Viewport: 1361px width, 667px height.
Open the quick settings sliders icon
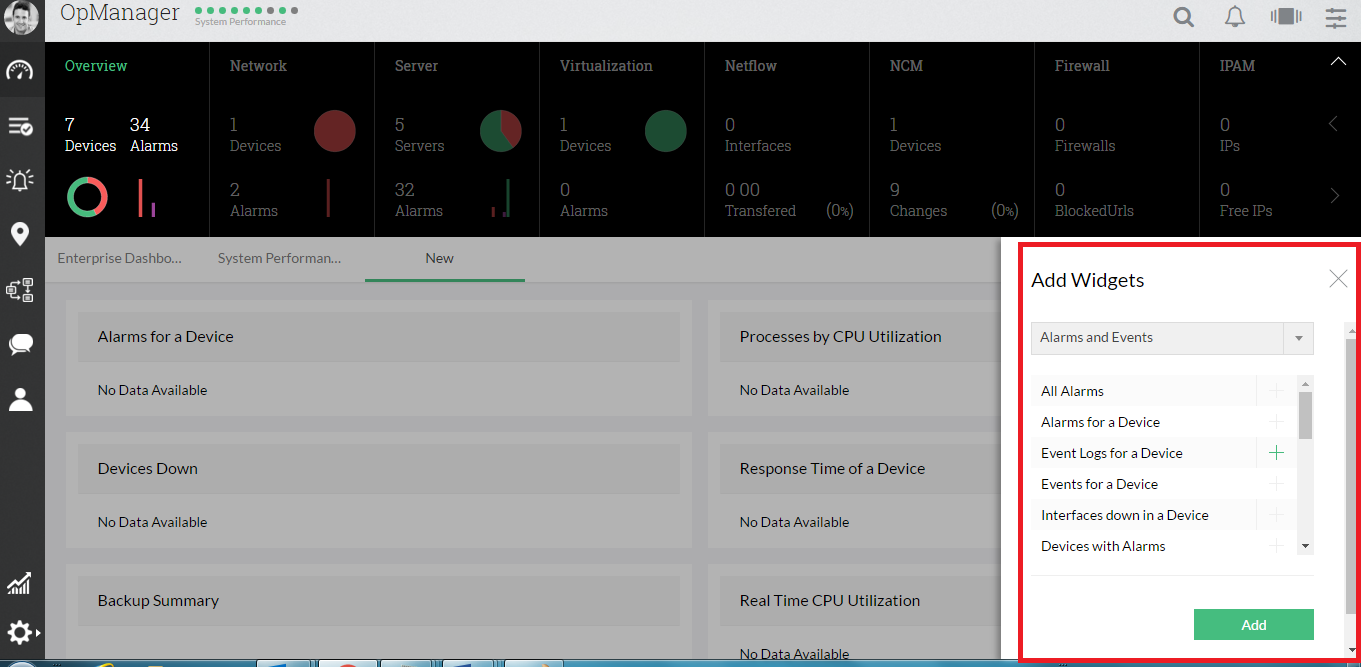(1336, 17)
